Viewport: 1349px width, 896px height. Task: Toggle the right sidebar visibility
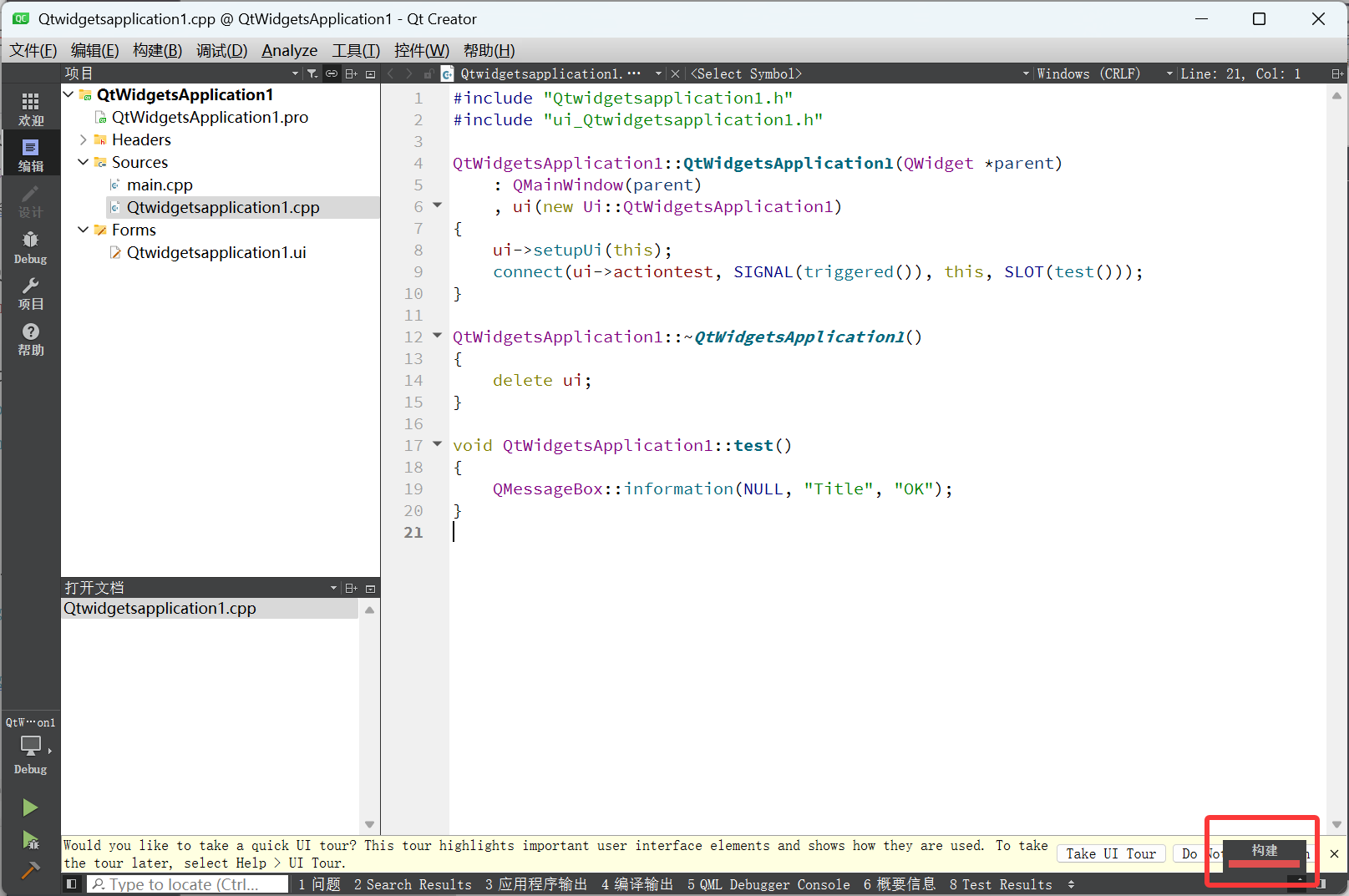point(1321,883)
